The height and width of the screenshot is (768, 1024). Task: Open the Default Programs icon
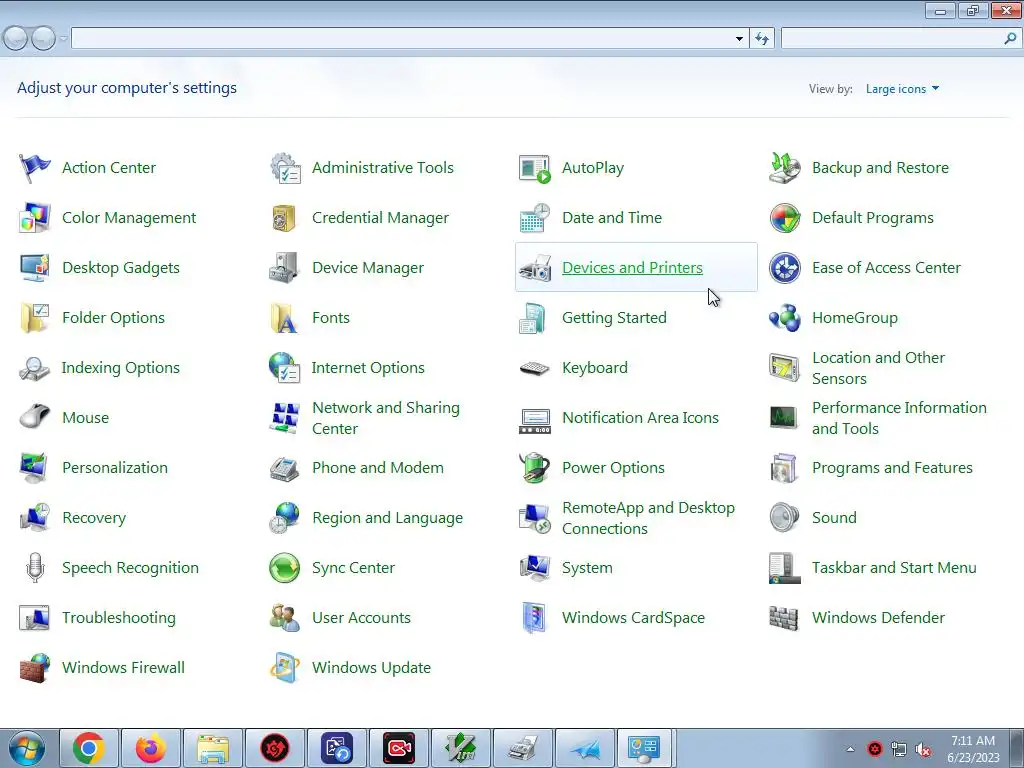(x=784, y=218)
